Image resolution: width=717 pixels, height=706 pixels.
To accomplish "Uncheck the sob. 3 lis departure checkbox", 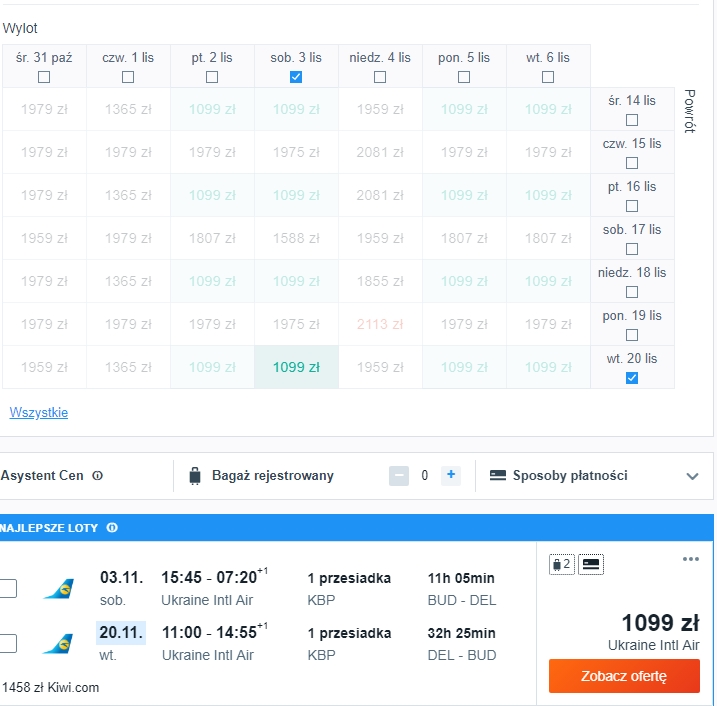I will click(296, 77).
